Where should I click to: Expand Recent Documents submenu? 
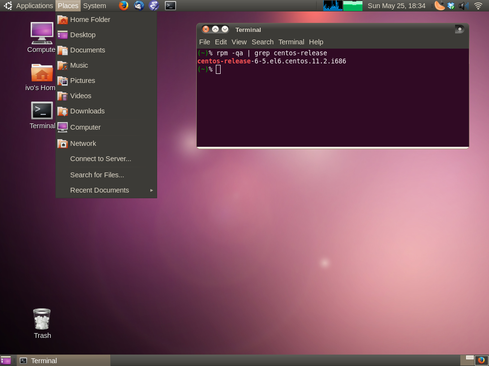[x=106, y=190]
